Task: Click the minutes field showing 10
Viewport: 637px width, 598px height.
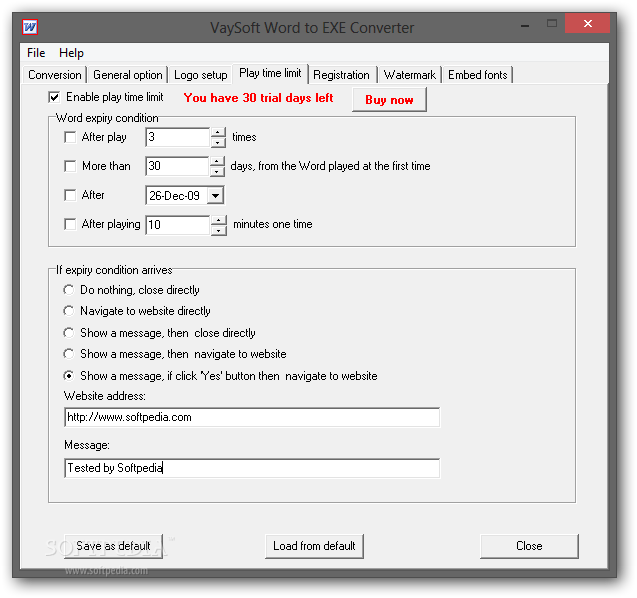Action: tap(178, 225)
